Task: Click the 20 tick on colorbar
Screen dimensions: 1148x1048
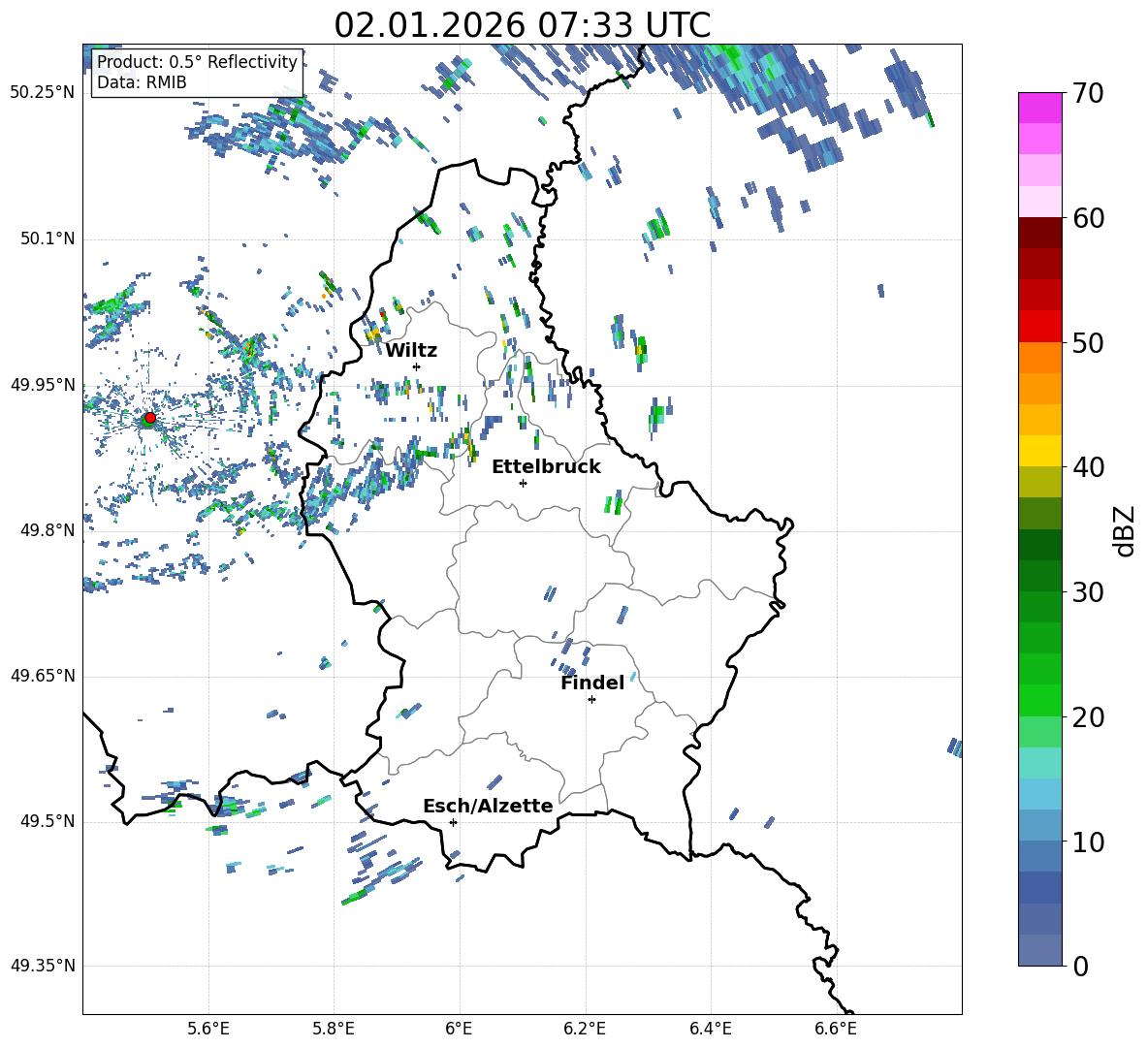Action: click(1088, 717)
